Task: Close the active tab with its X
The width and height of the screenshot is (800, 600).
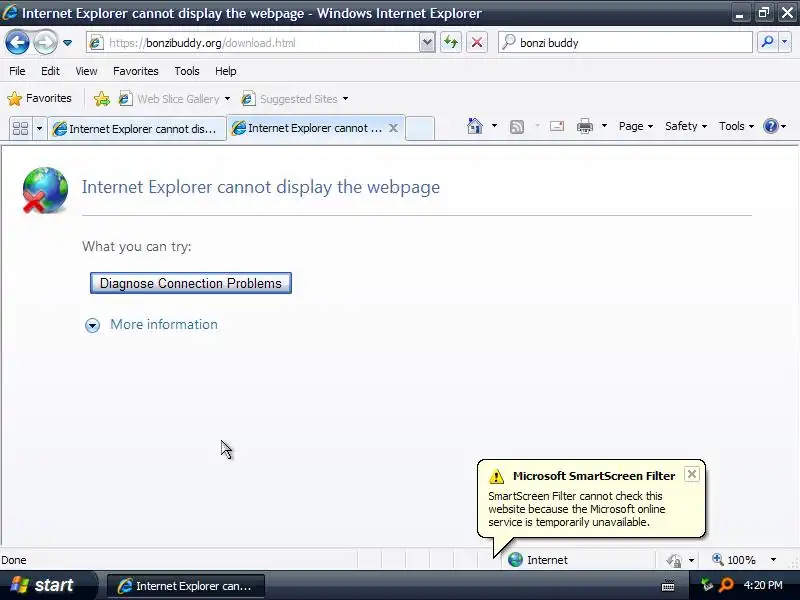Action: pos(393,128)
